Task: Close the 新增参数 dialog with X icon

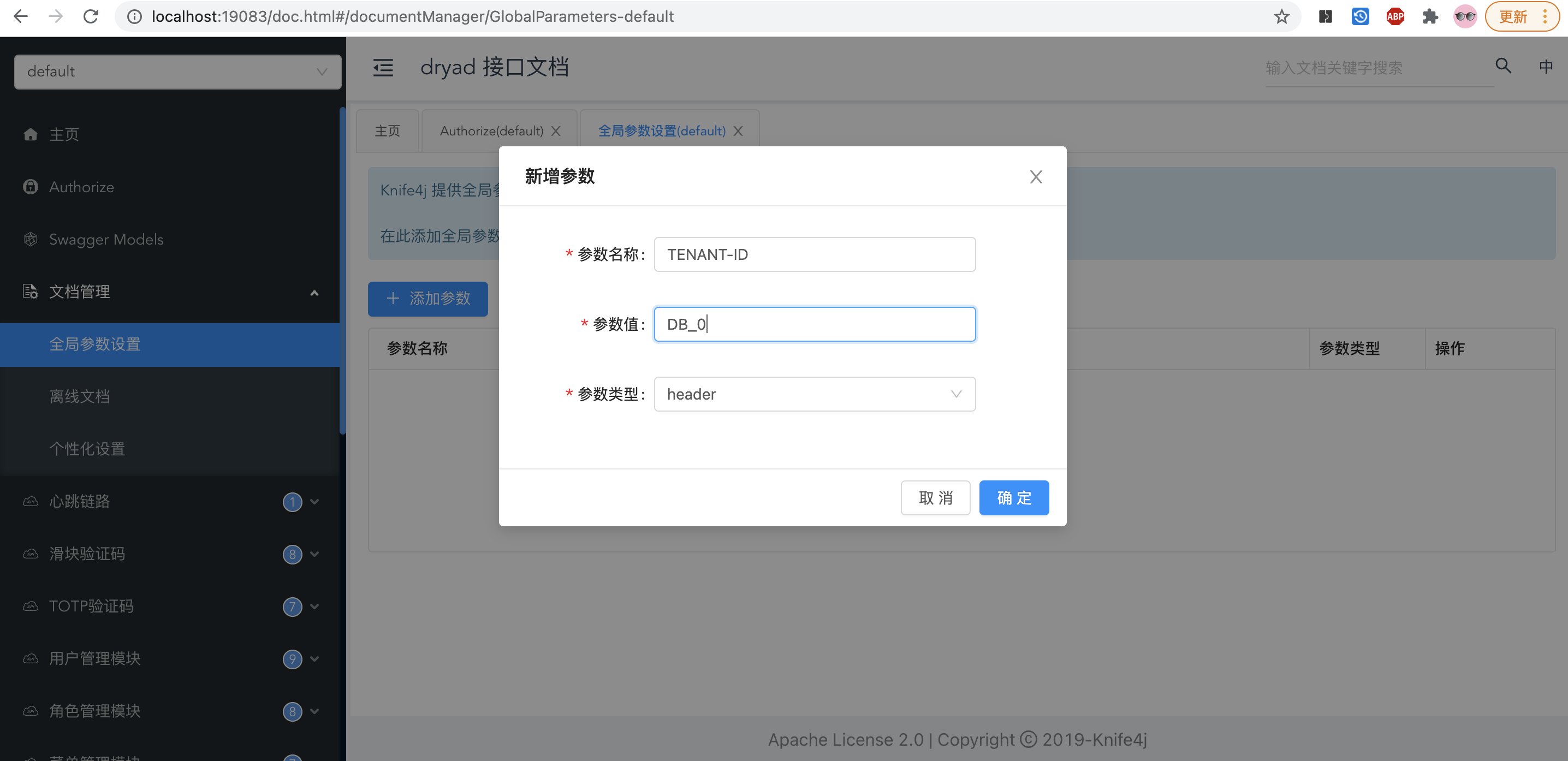Action: (1035, 176)
